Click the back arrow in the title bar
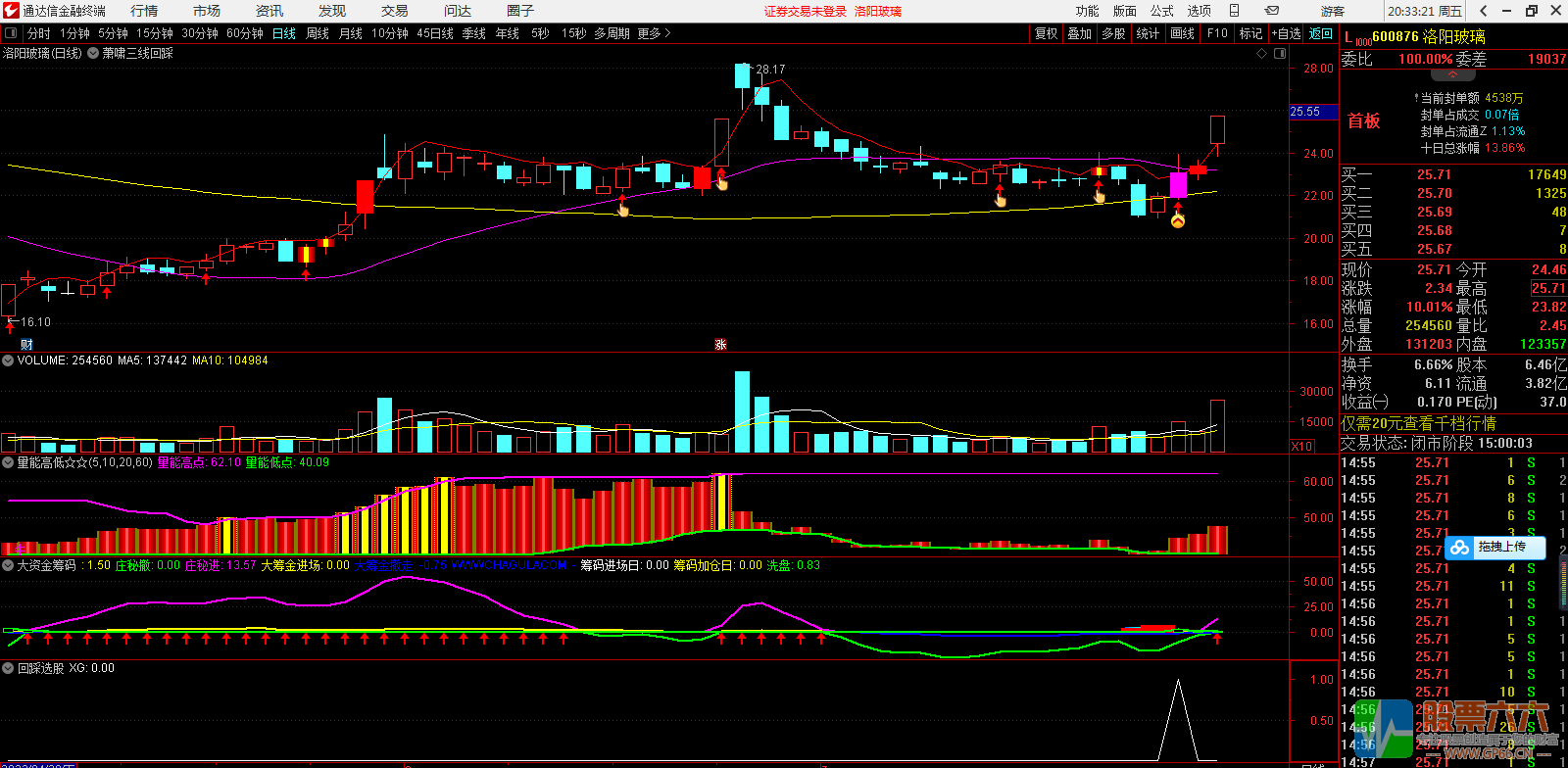Screen dimensions: 1568x768 [x=1484, y=11]
